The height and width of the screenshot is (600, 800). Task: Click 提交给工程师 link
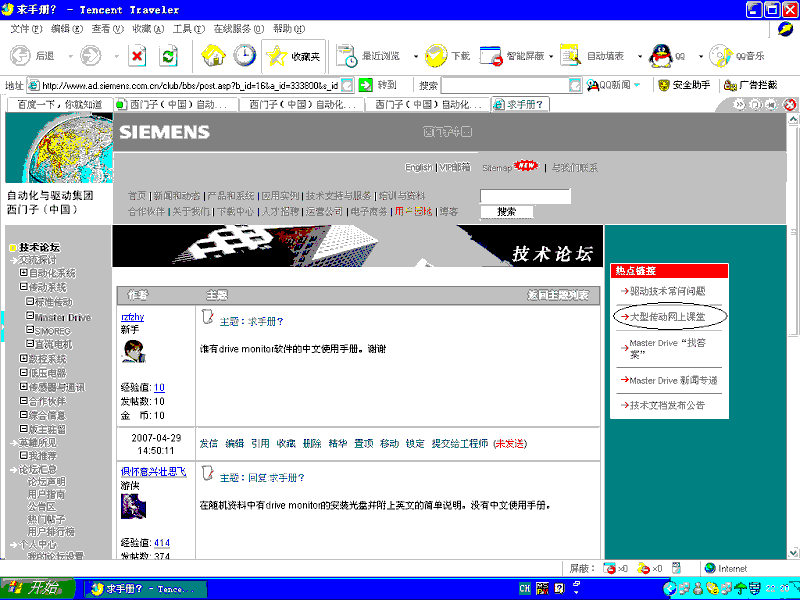460,443
